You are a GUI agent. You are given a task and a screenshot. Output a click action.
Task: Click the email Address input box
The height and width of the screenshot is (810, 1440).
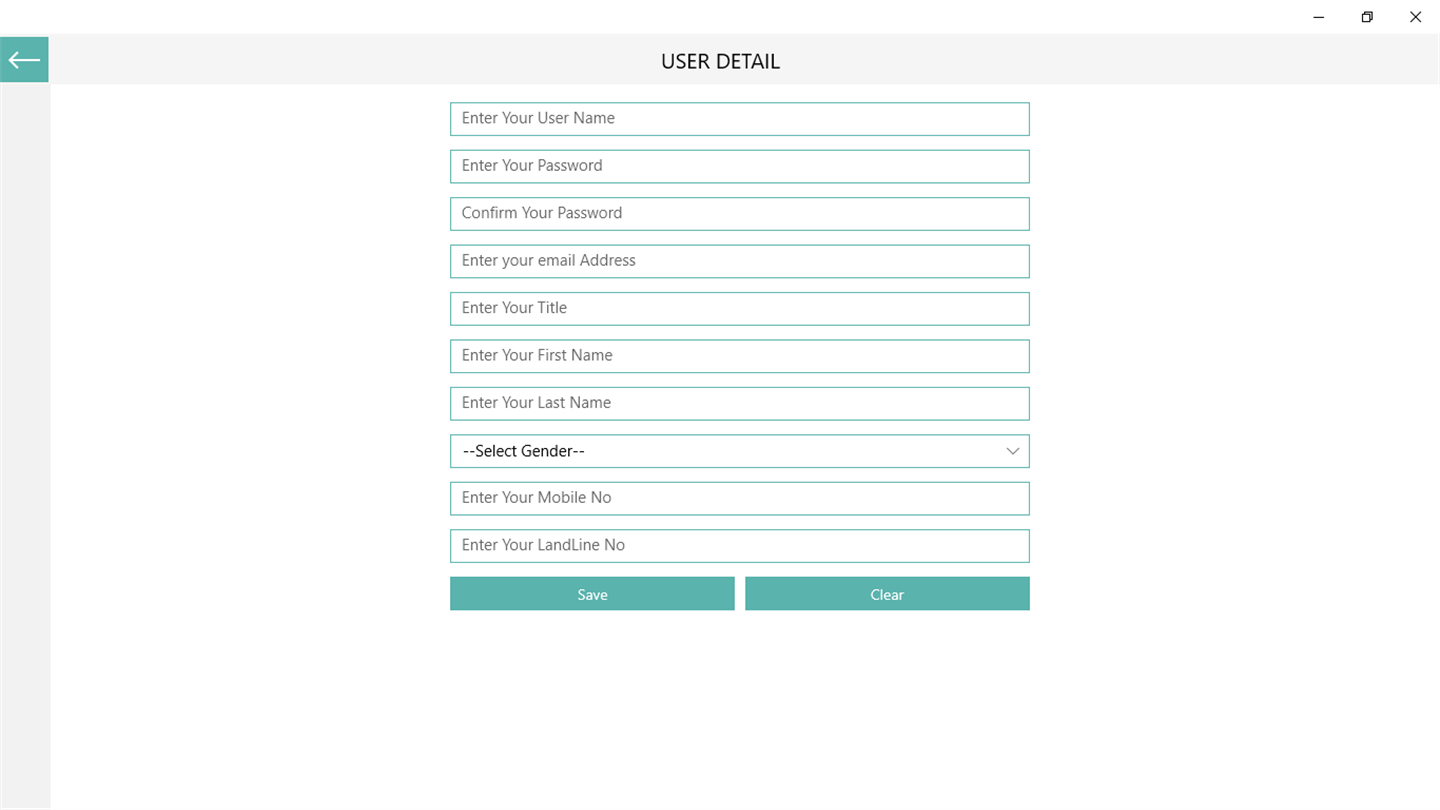click(739, 261)
